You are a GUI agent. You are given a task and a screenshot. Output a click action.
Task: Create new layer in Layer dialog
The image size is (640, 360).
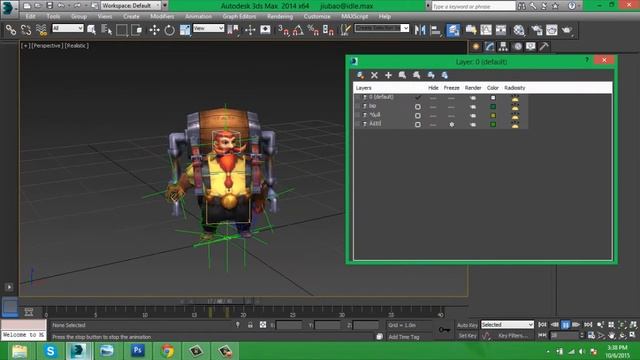[360, 75]
